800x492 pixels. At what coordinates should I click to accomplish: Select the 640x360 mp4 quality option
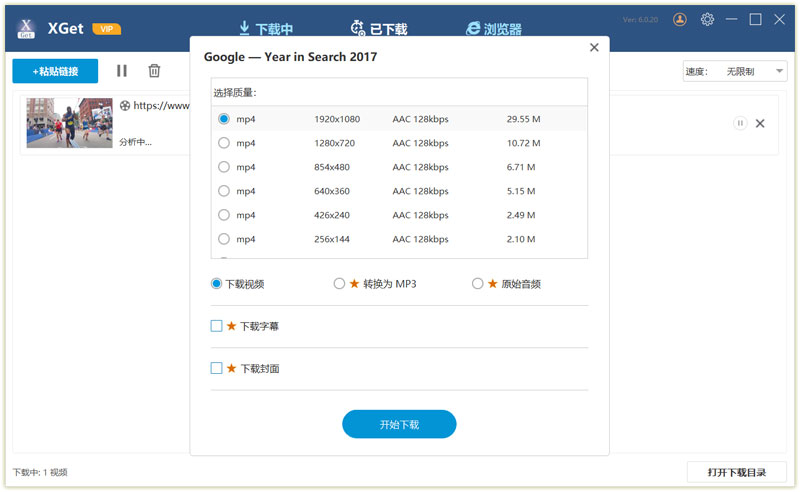pyautogui.click(x=223, y=191)
